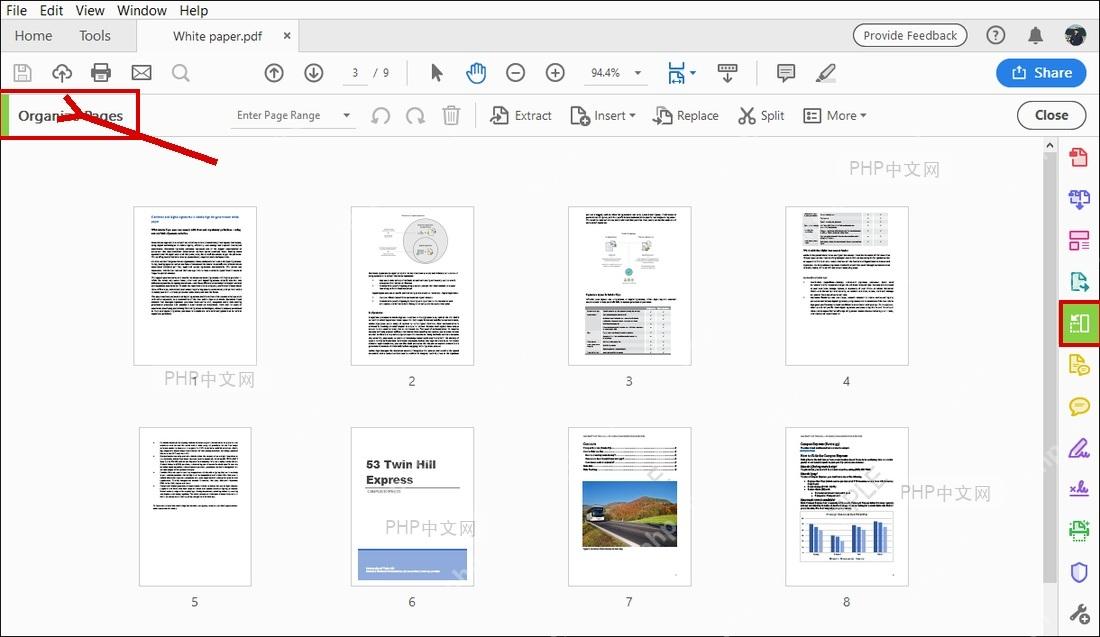Open the Create PDF tool in the right sidebar
1100x637 pixels.
[x=1079, y=157]
